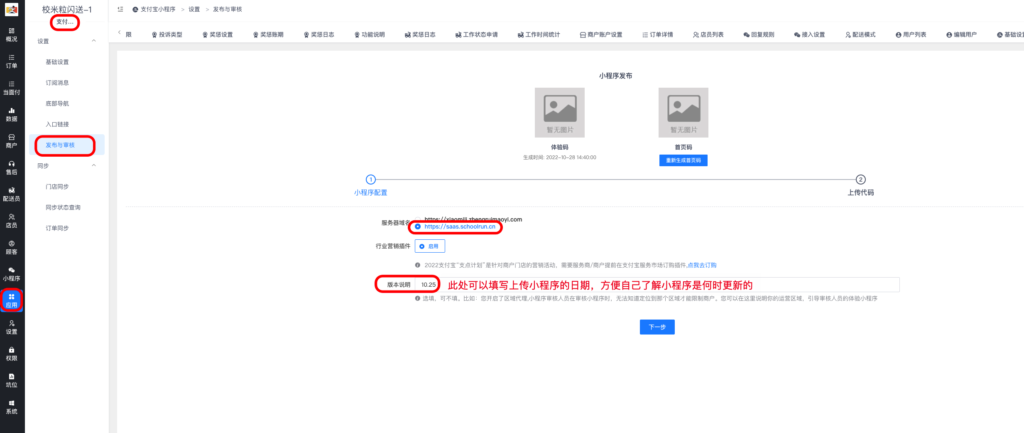This screenshot has width=1024, height=433.
Task: Click the tab strip left scroll arrow
Action: click(x=119, y=33)
